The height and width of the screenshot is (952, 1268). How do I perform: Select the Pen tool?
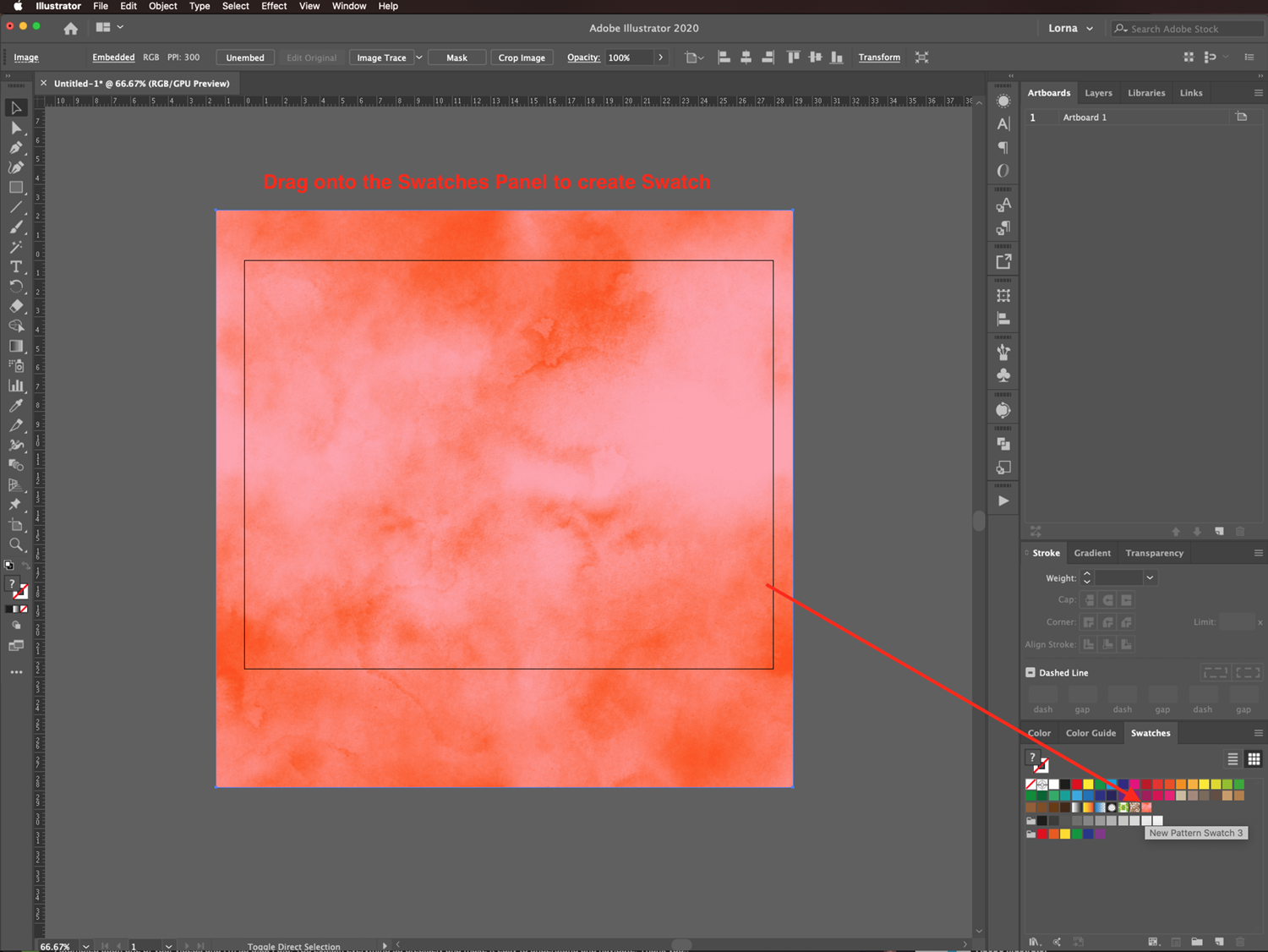(16, 148)
